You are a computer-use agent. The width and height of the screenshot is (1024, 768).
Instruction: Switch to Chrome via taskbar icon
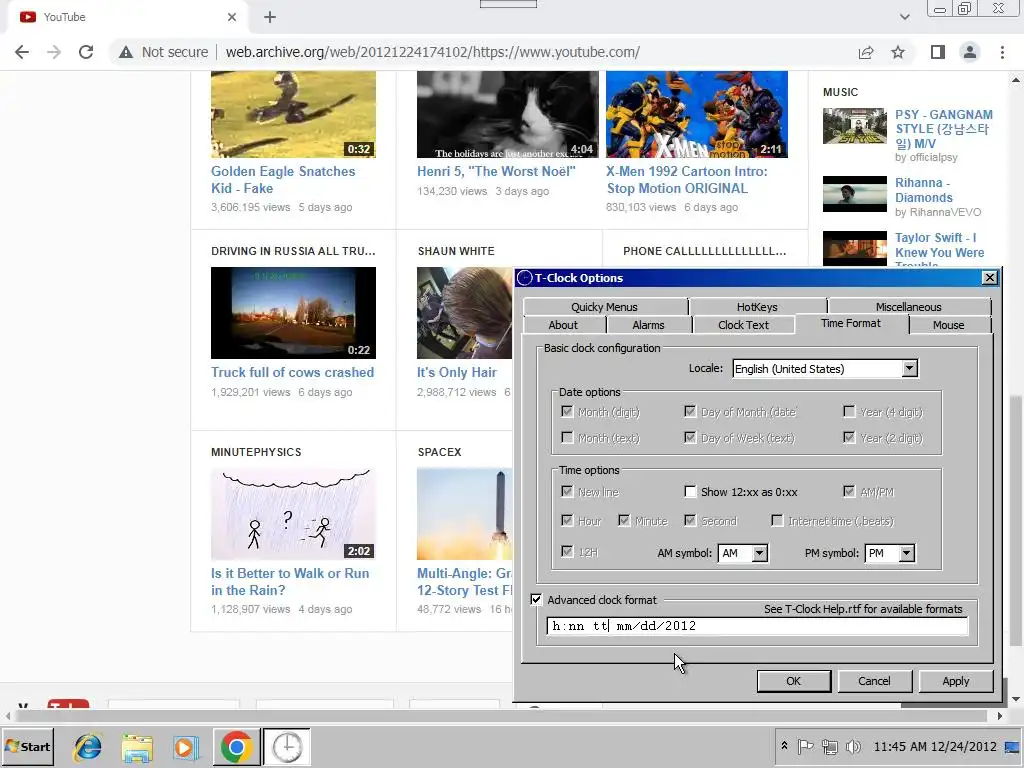pyautogui.click(x=236, y=747)
